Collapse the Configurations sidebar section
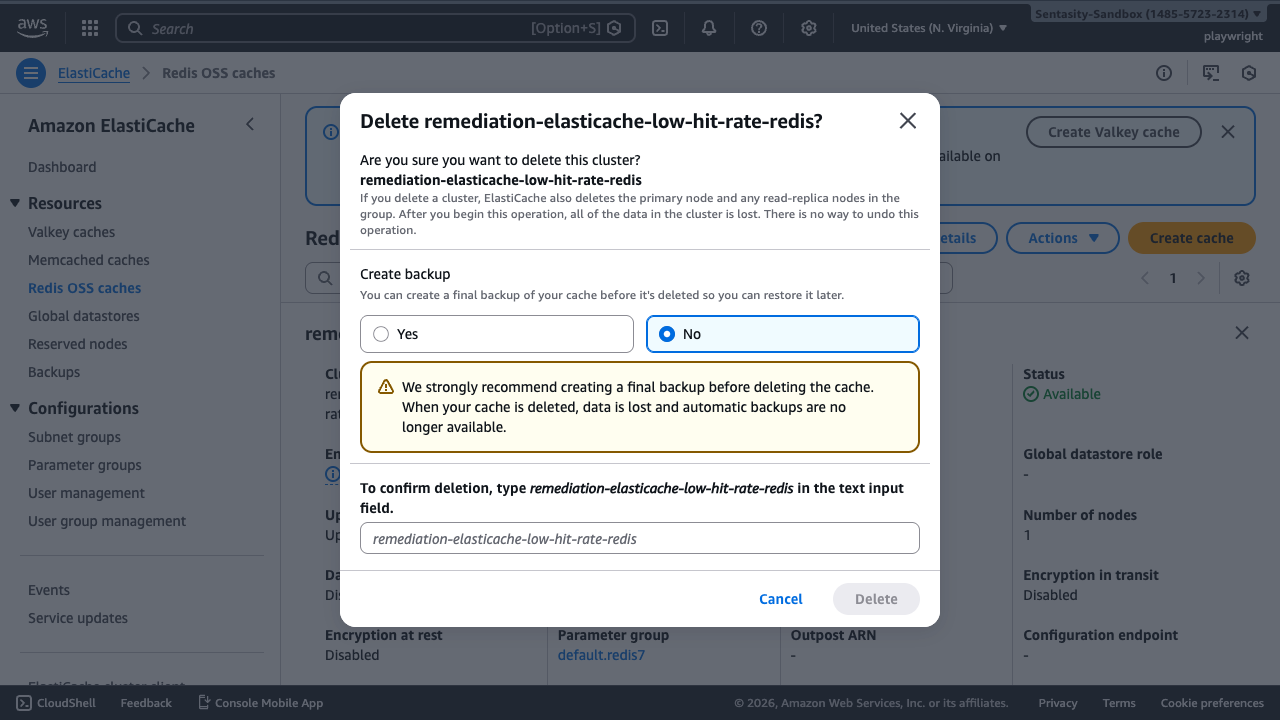This screenshot has width=1280, height=720. click(15, 408)
